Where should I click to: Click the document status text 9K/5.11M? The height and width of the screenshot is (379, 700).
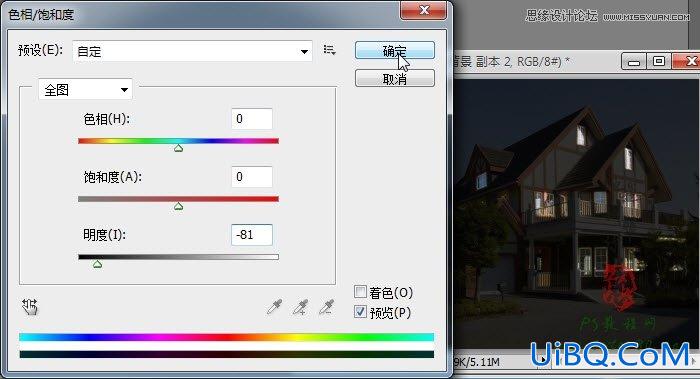[x=477, y=362]
